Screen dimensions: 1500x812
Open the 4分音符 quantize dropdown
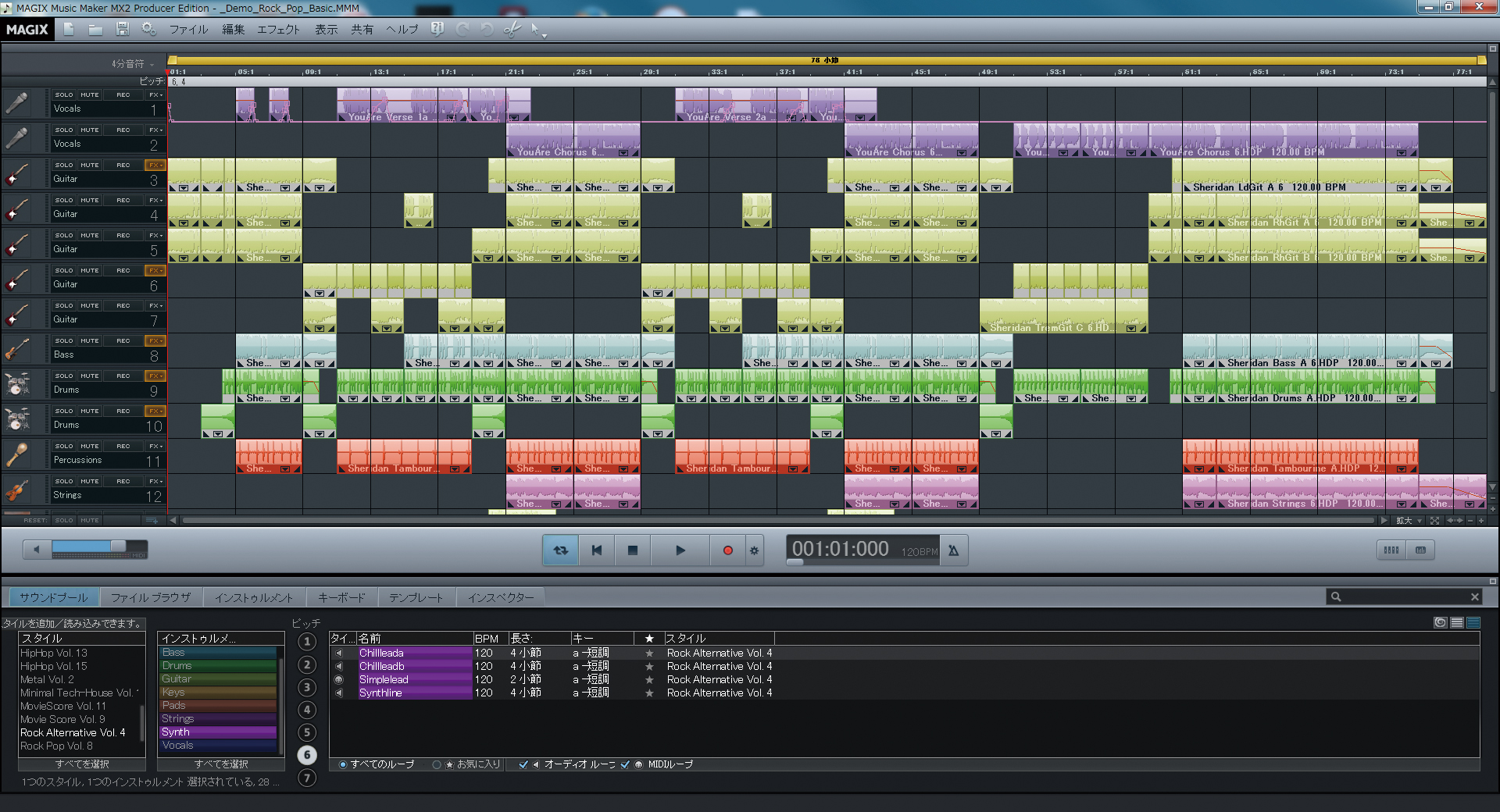133,64
